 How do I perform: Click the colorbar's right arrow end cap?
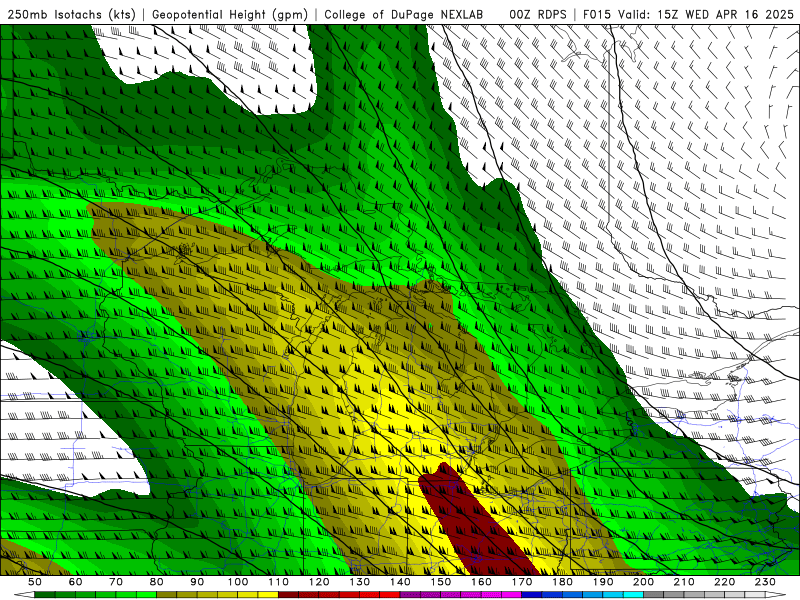776,595
